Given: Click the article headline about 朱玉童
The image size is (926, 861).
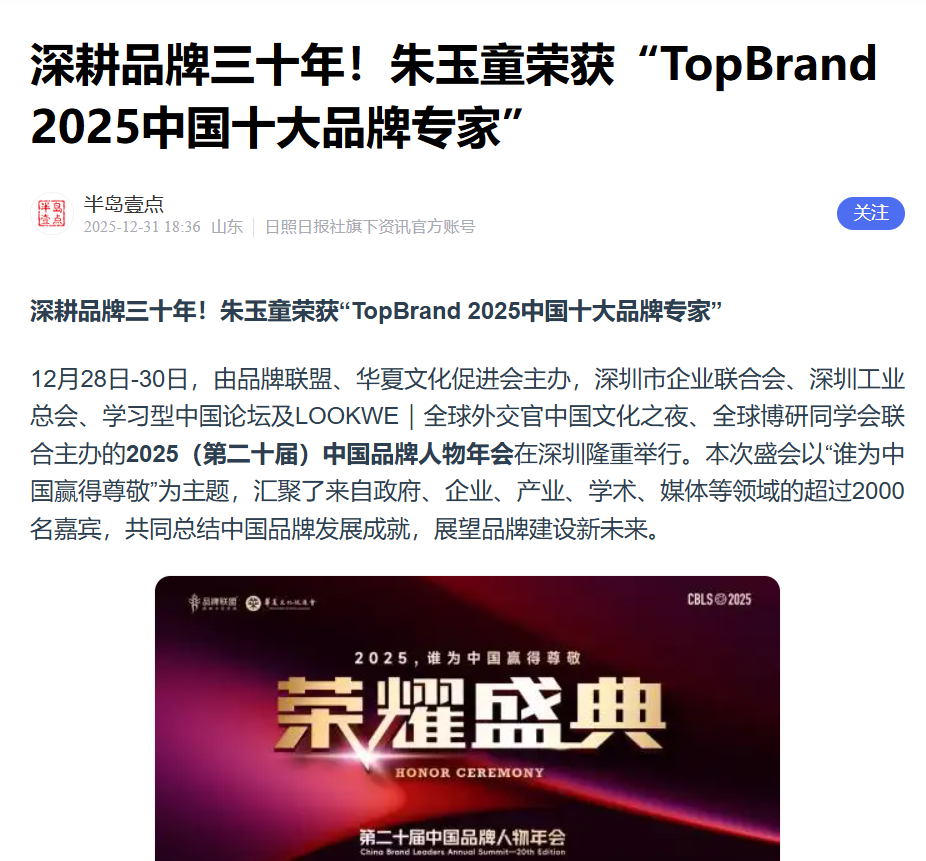Looking at the screenshot, I should tap(454, 96).
